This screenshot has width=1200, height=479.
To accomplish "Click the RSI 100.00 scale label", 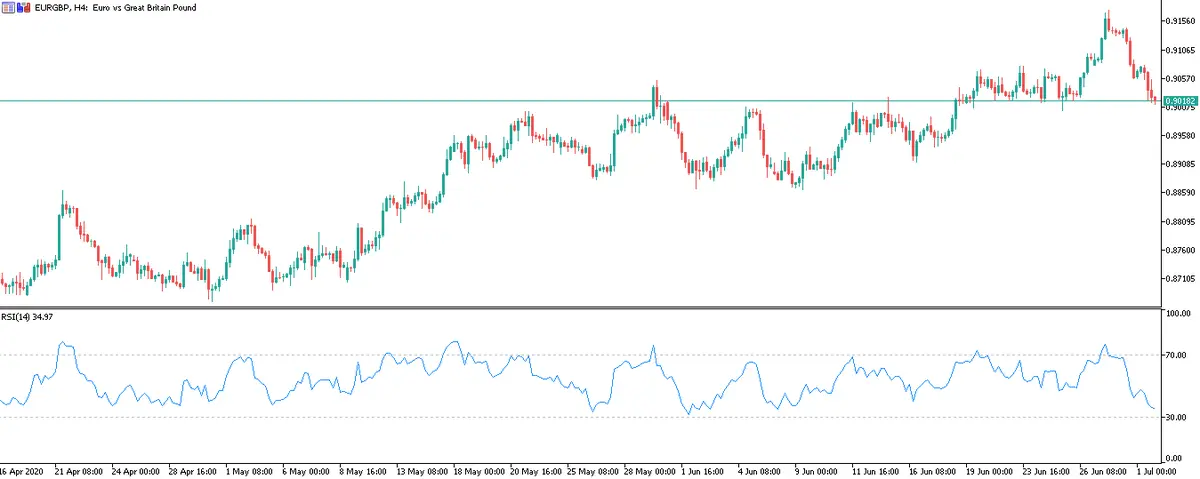I will [1180, 314].
